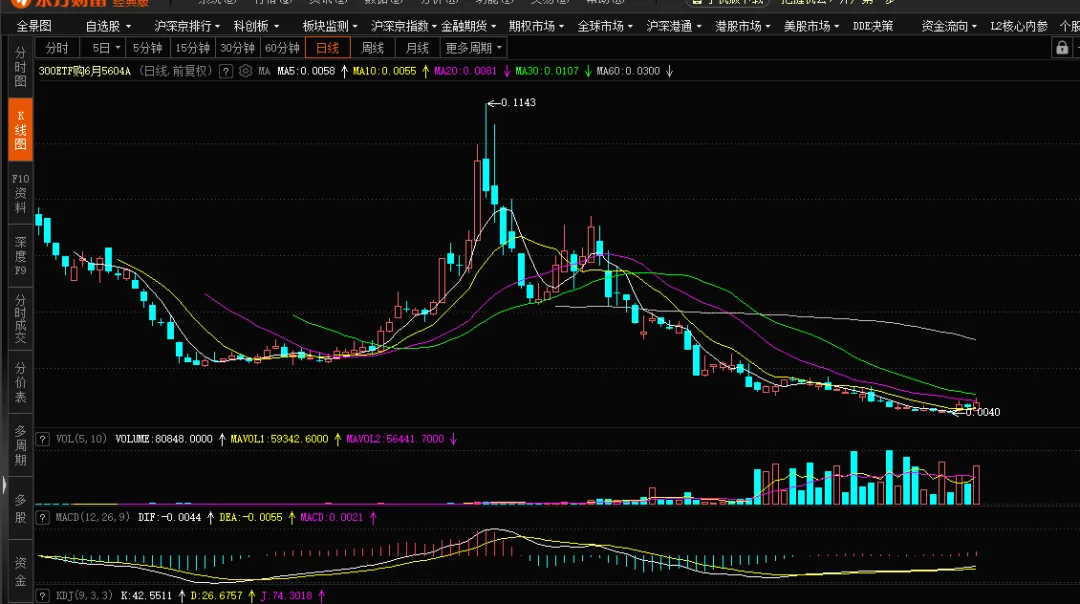Switch to 多周期 view in the sidebar
1080x604 pixels.
pyautogui.click(x=20, y=446)
